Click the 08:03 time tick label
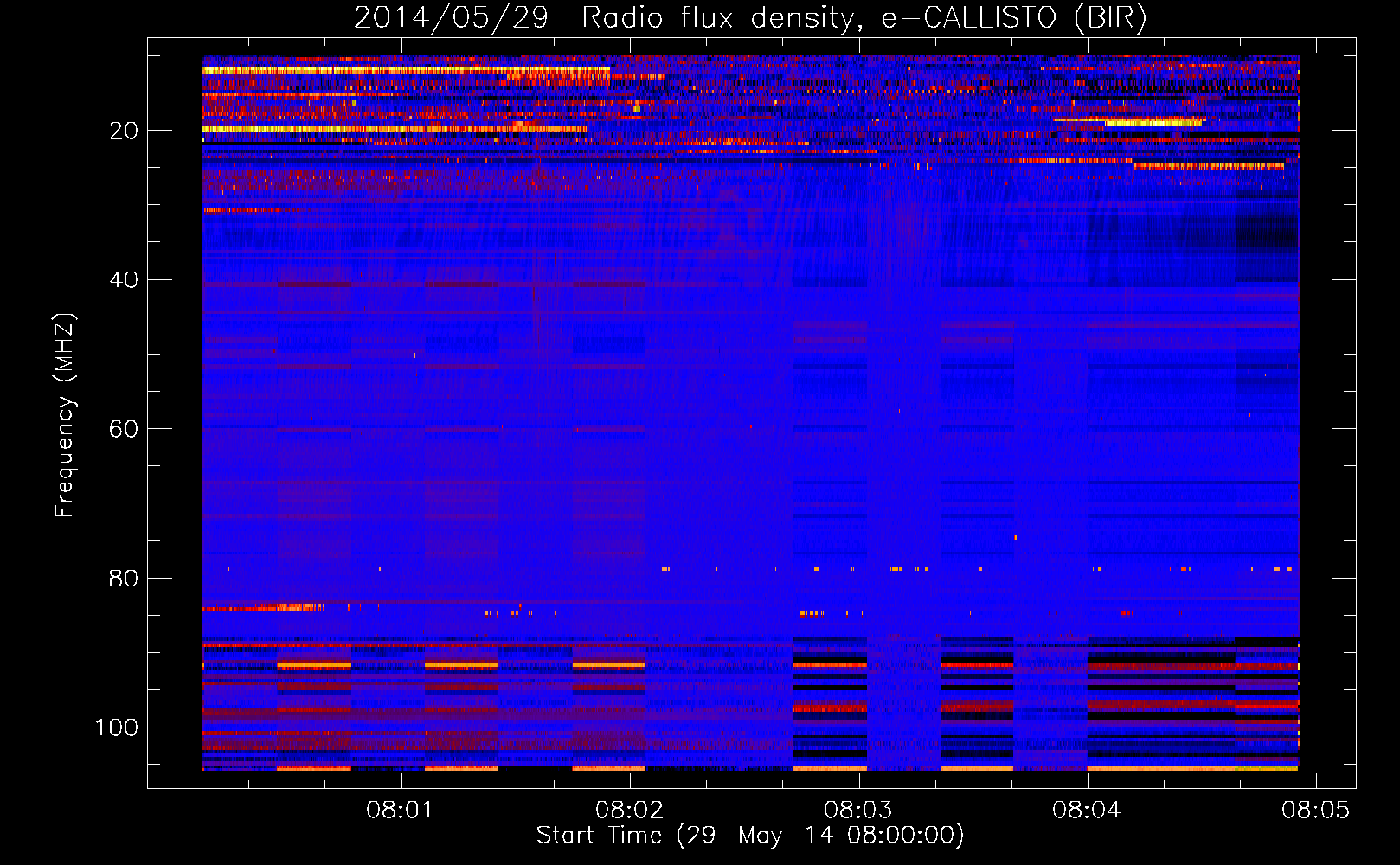 coord(857,811)
